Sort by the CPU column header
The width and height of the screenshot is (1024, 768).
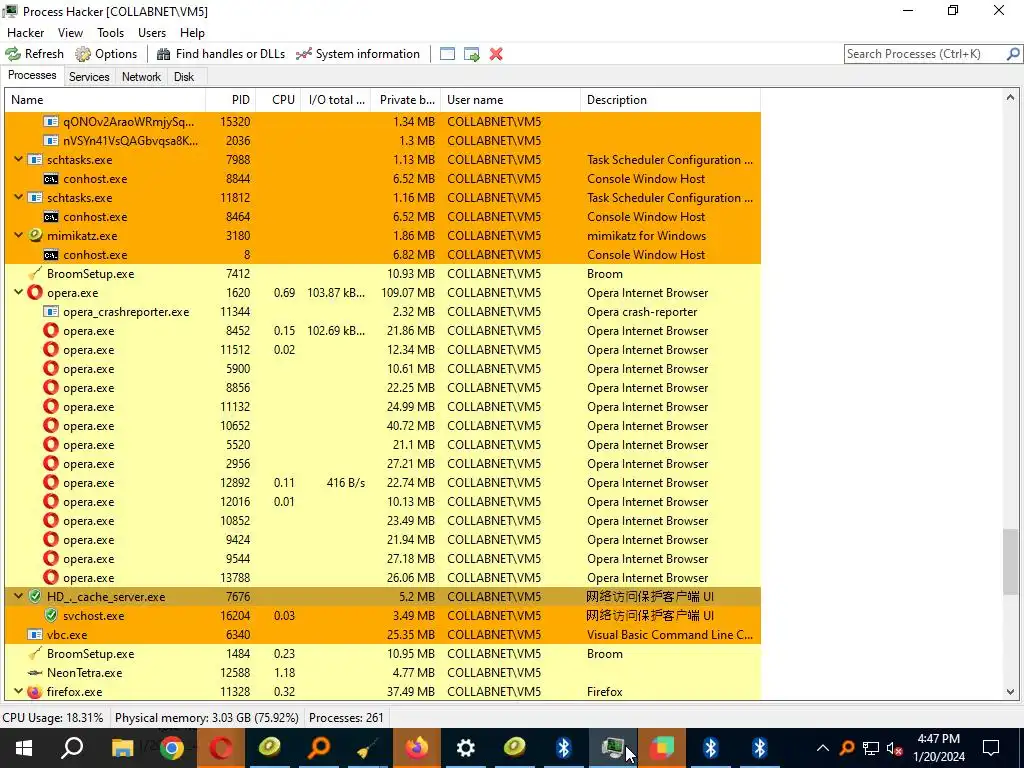278,100
